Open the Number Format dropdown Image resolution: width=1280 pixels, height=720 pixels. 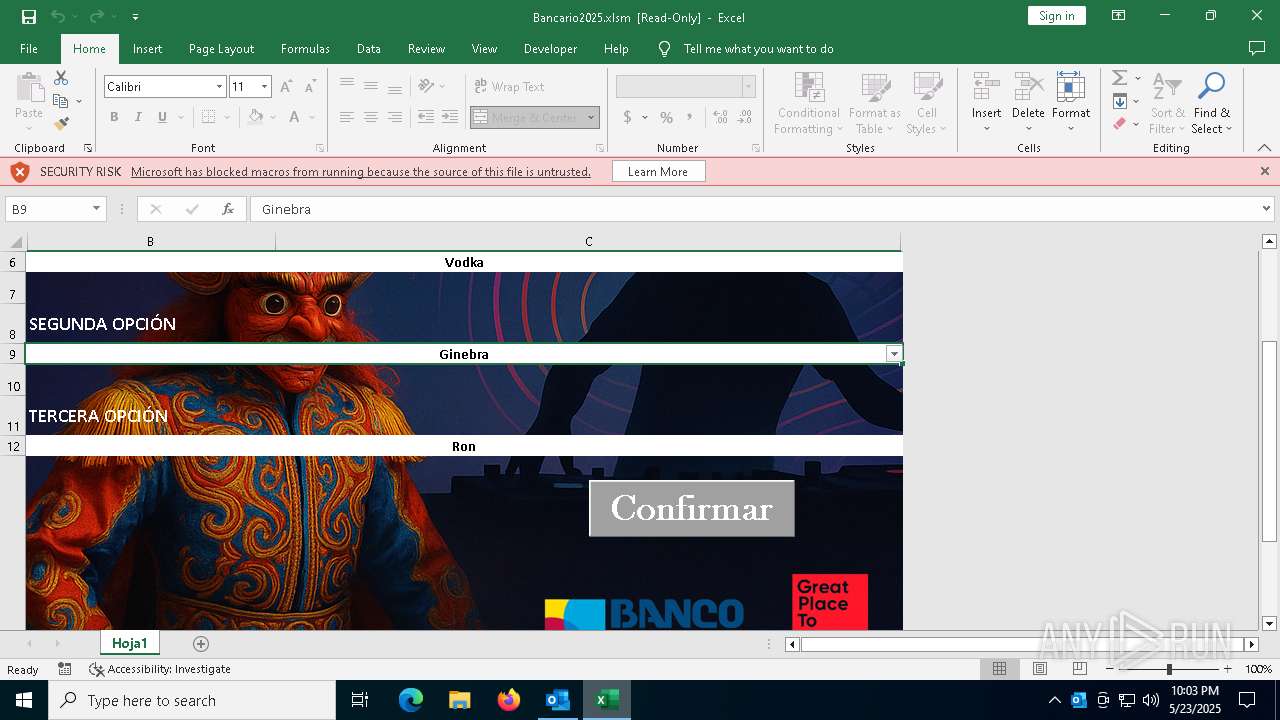coord(748,87)
